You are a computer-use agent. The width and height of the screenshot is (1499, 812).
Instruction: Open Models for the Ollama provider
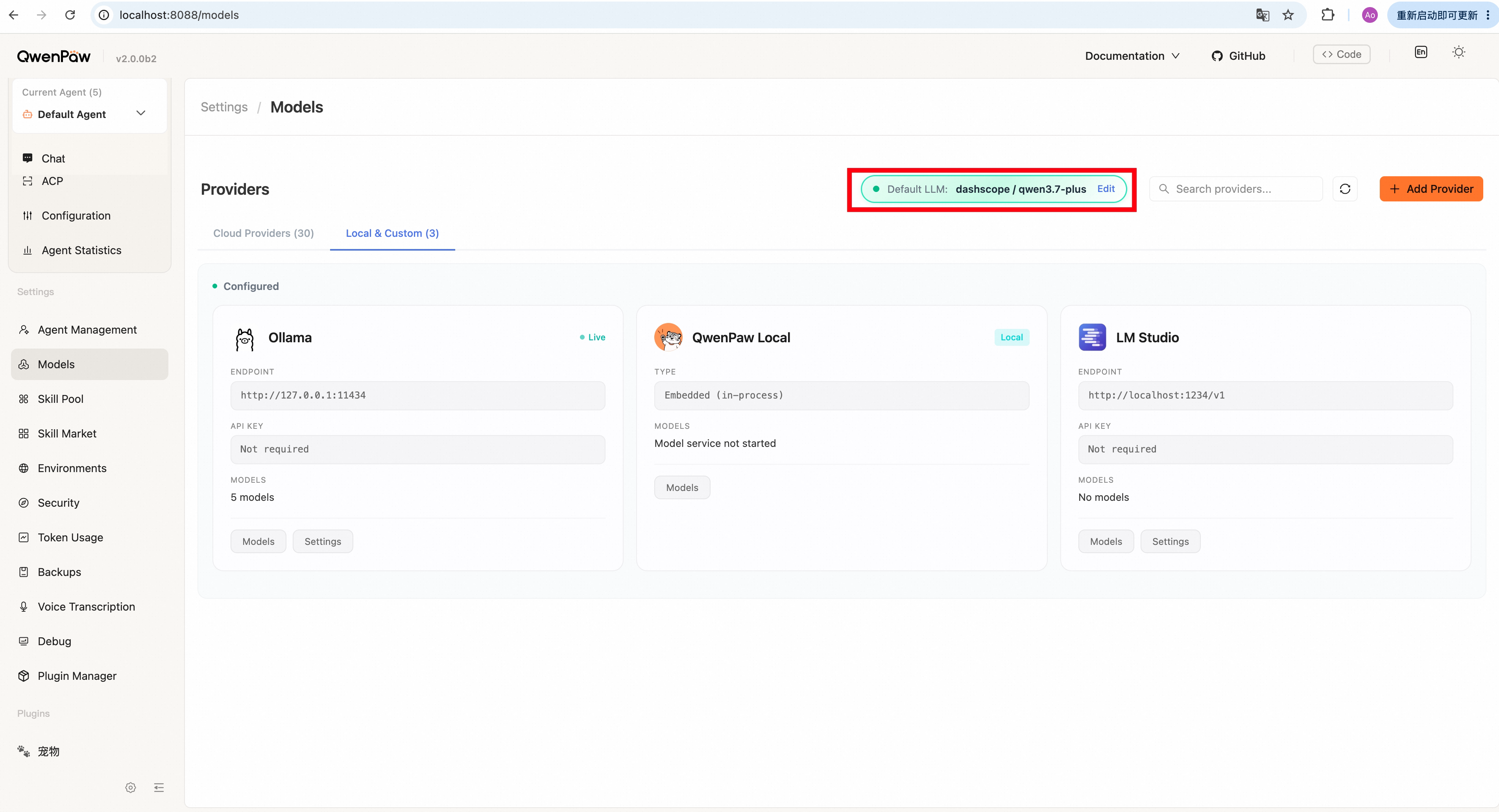click(x=258, y=541)
